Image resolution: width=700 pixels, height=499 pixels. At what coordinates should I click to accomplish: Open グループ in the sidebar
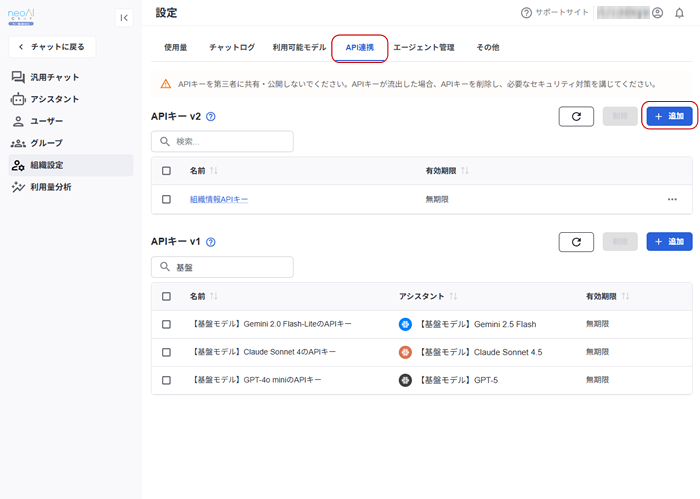[x=71, y=143]
